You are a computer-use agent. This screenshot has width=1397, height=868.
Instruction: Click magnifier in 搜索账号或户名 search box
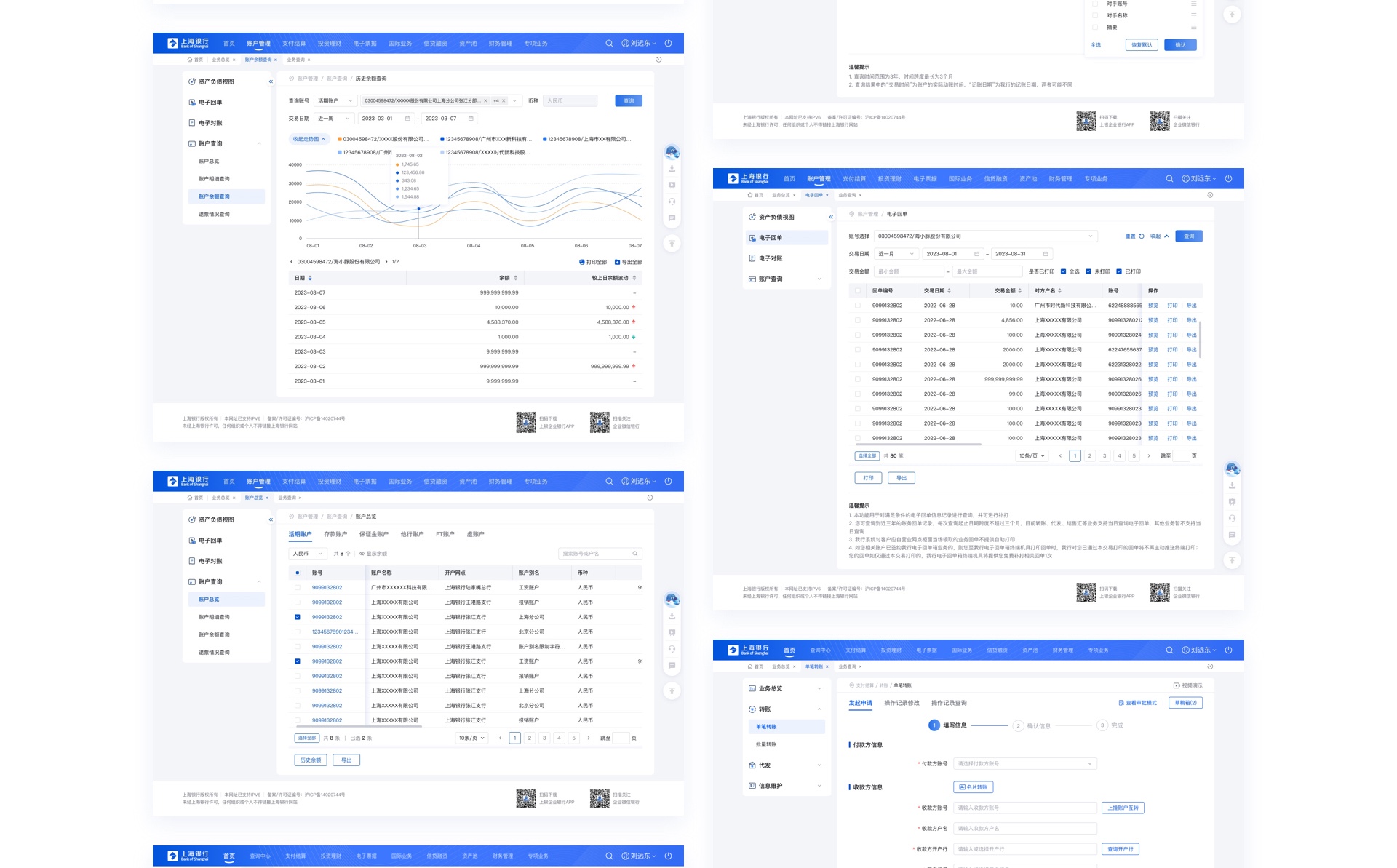635,554
